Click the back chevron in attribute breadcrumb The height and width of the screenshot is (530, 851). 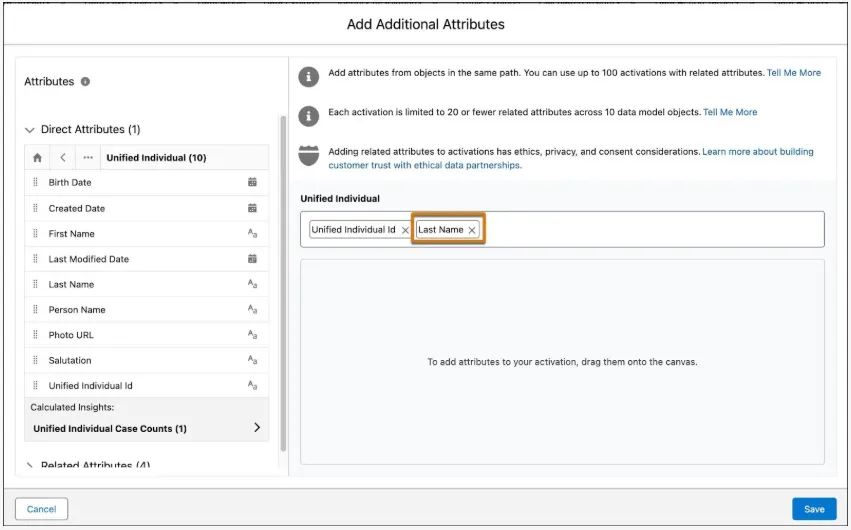[x=63, y=158]
